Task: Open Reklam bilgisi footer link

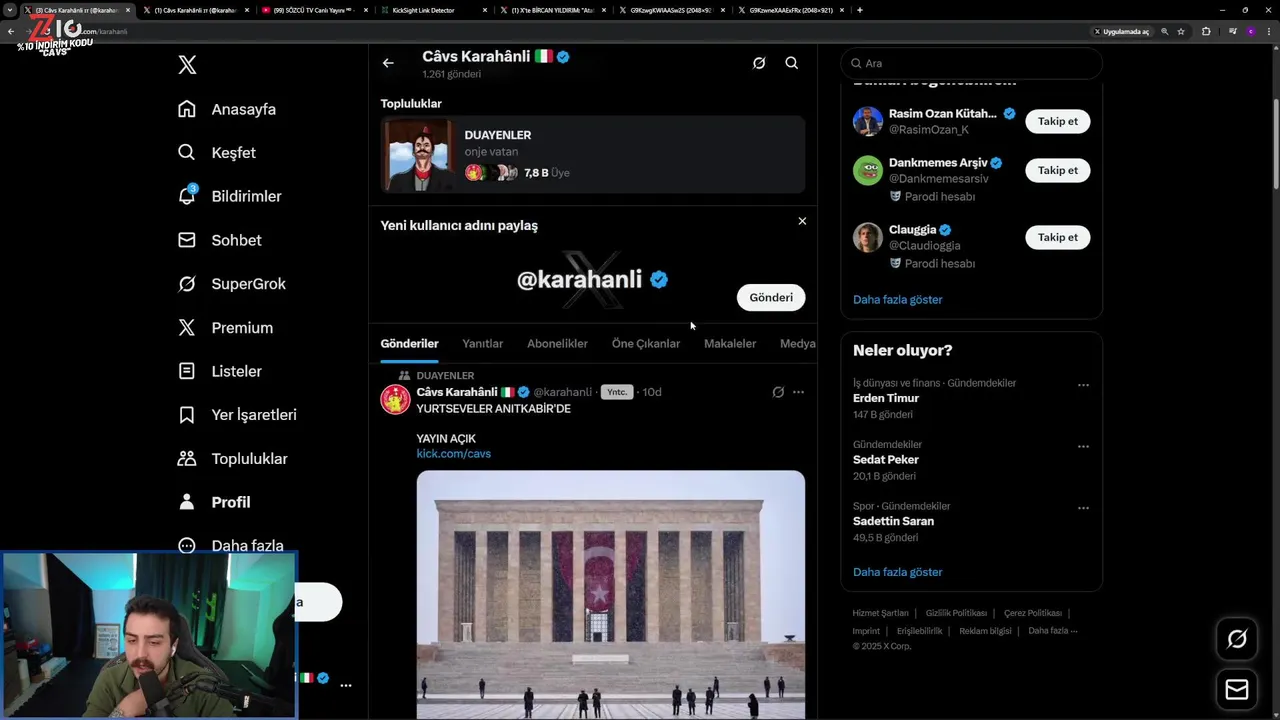Action: click(x=985, y=631)
